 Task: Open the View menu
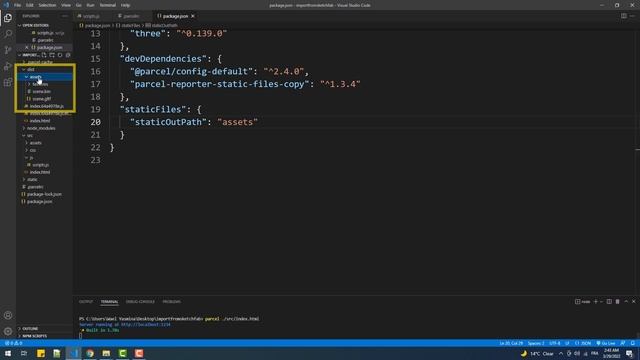tap(66, 5)
